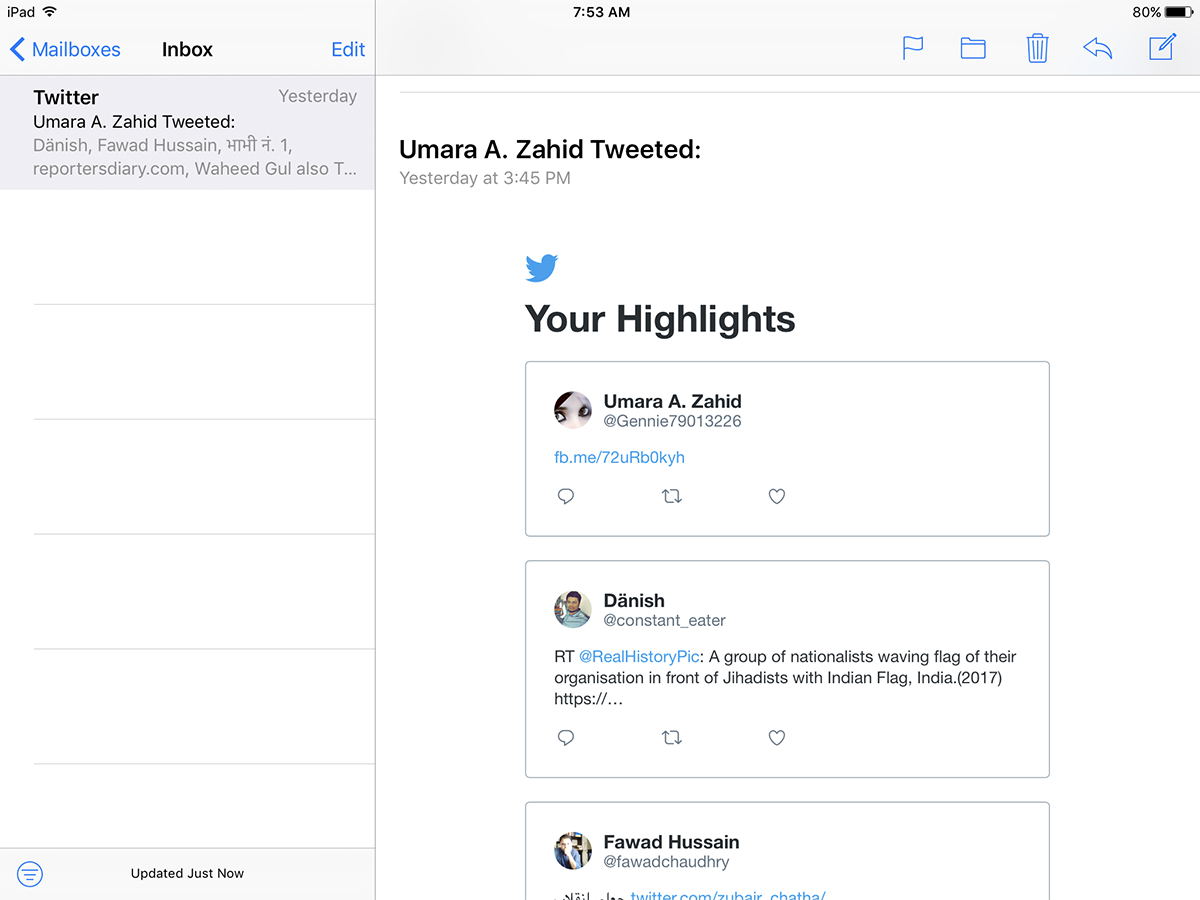Click the "Your Highlights" heading
Screen dimensions: 1200x900
[x=660, y=319]
